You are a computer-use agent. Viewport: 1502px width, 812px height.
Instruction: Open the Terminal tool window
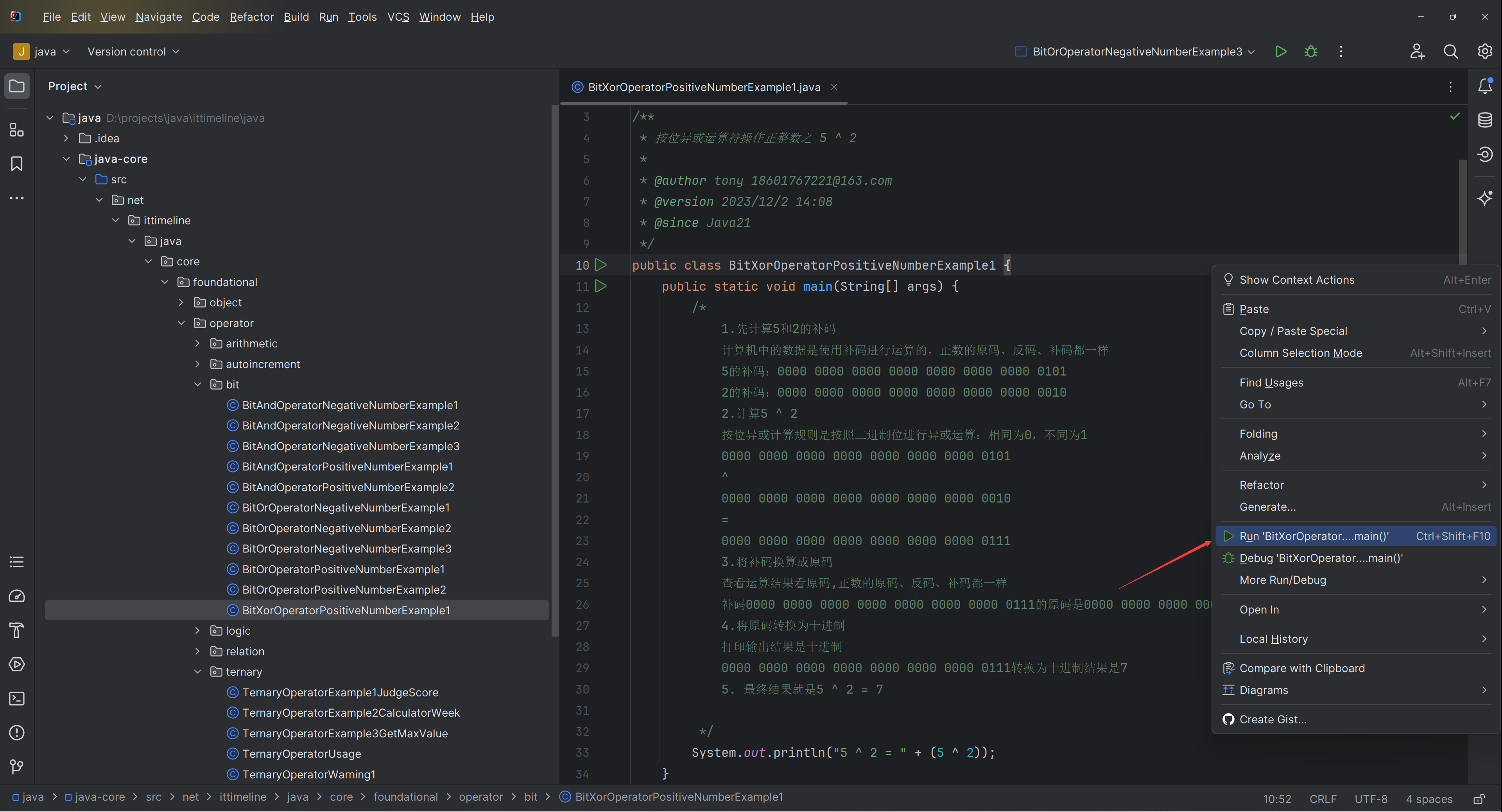(x=17, y=698)
